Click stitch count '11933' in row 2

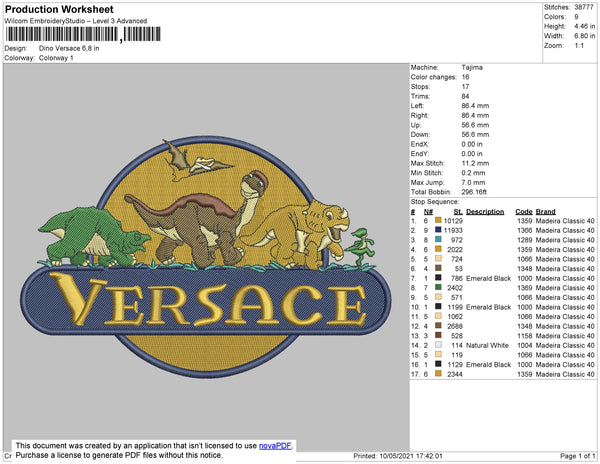453,230
